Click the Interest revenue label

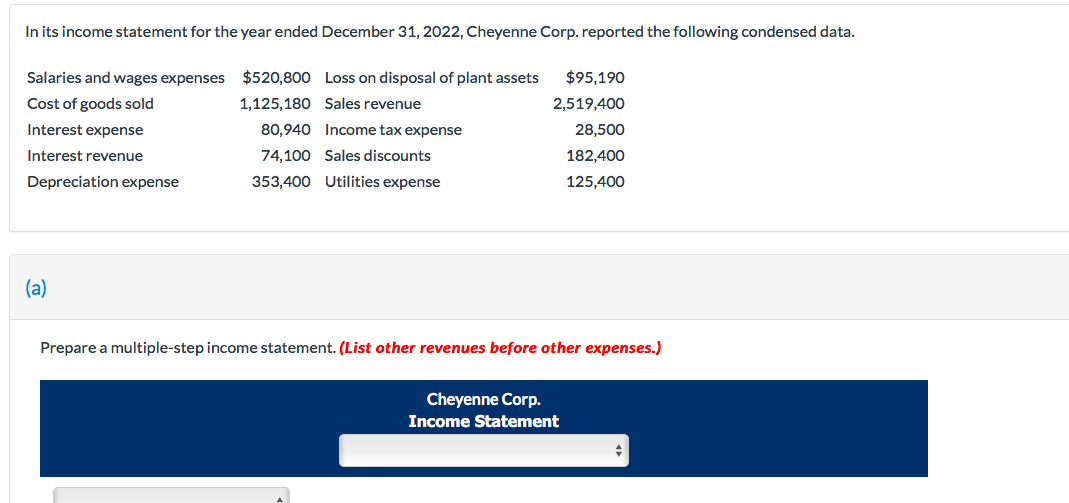(85, 156)
